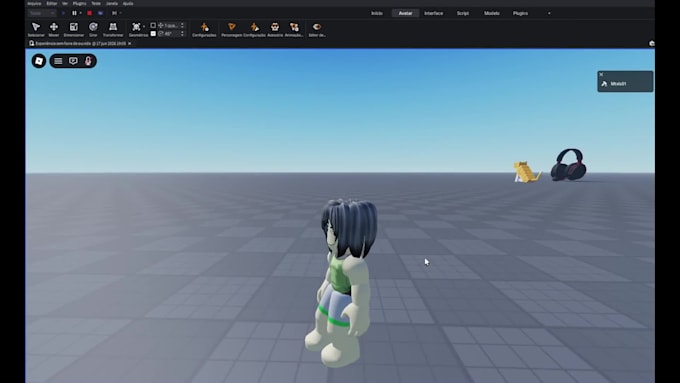Open the avatar Configurações setup tool
The image size is (680, 383).
pos(204,29)
